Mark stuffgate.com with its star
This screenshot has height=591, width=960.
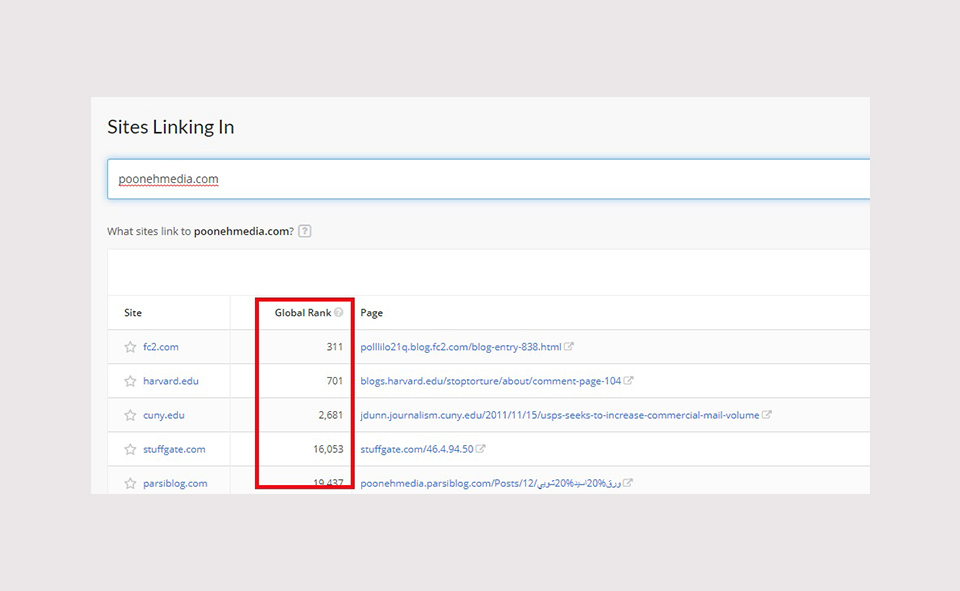coord(130,450)
